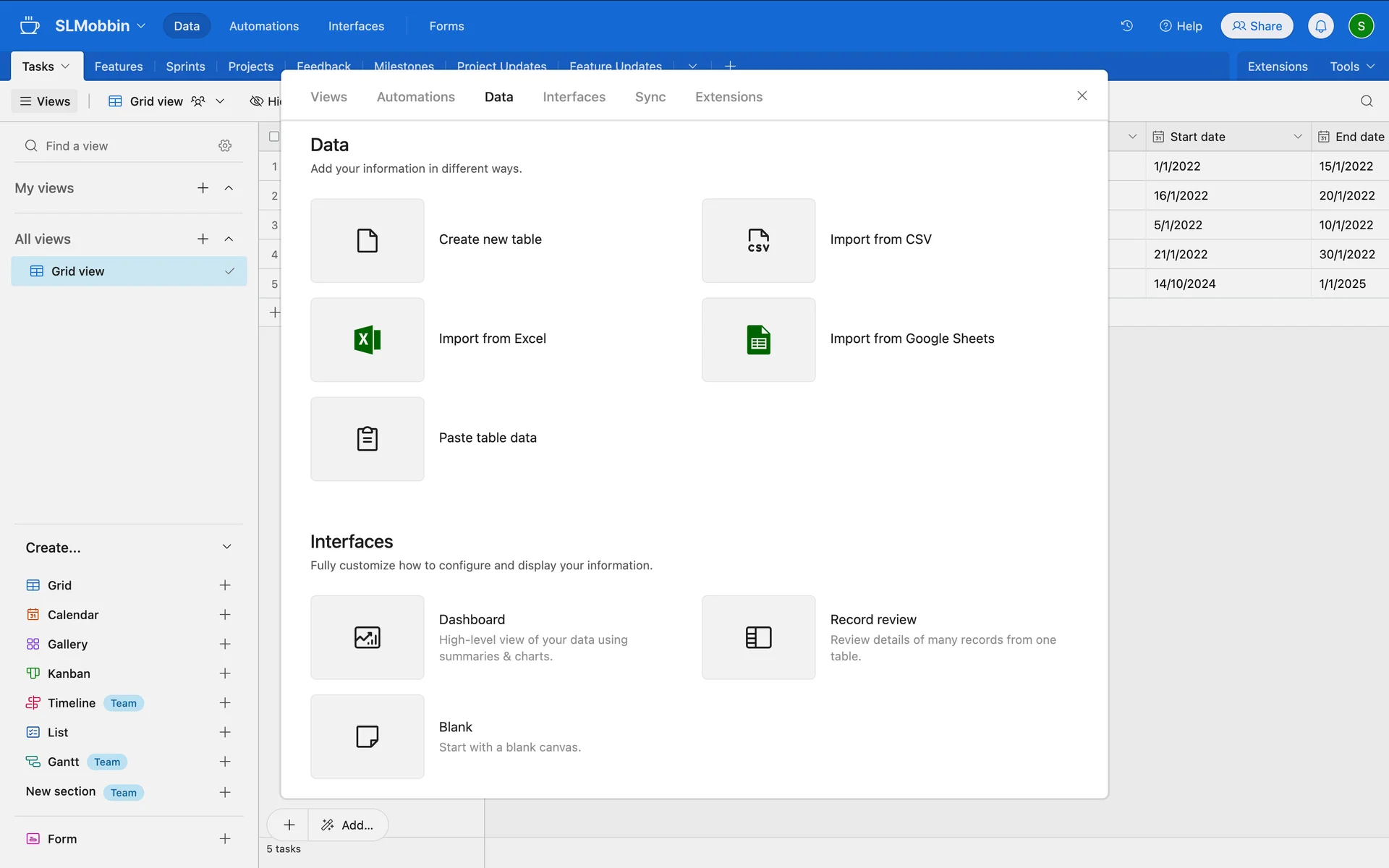Click the Paste table data clipboard icon
Viewport: 1389px width, 868px height.
coord(367,438)
